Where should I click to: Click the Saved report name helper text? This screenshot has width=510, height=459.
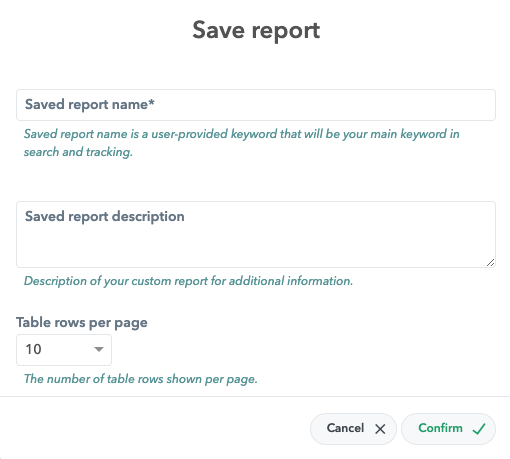[242, 143]
